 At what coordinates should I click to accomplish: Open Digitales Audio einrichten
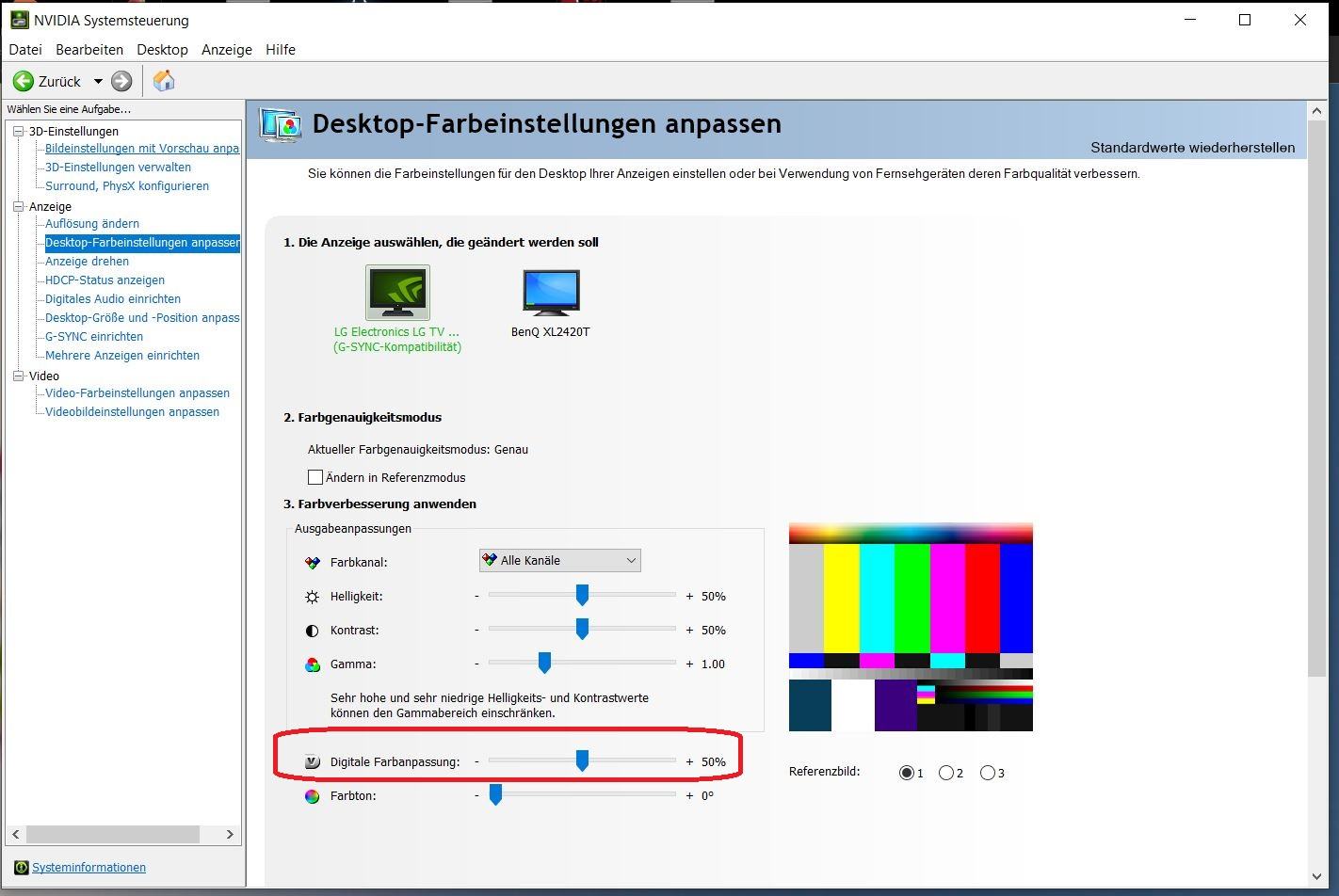113,299
